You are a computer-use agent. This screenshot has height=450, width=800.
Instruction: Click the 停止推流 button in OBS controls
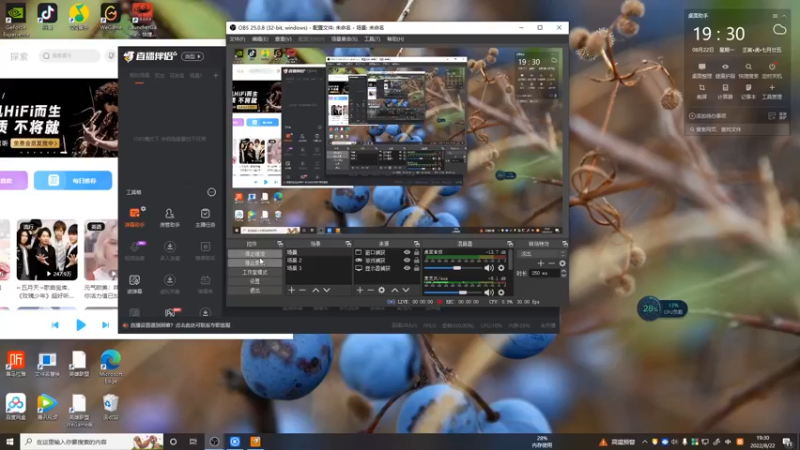[255, 254]
